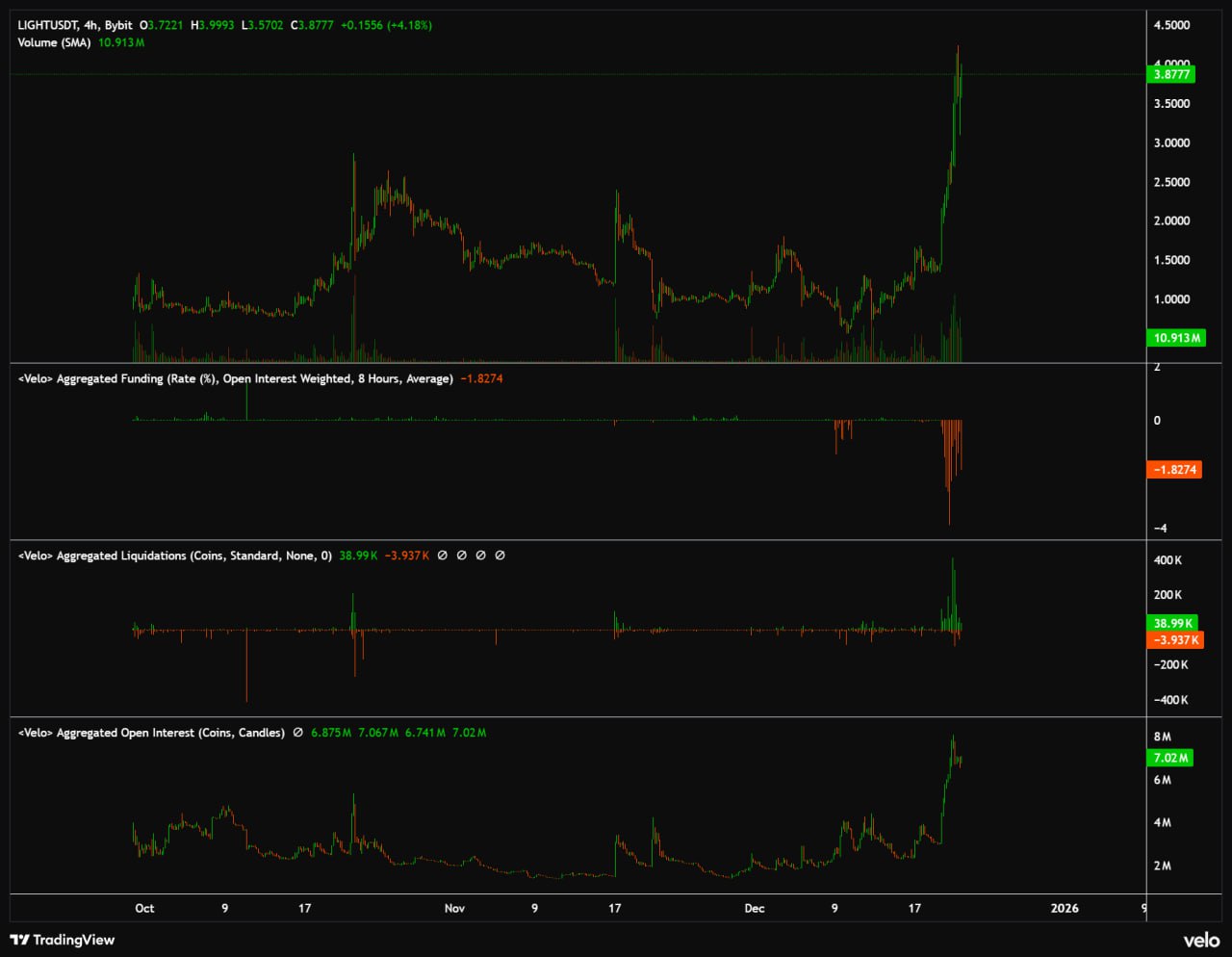The height and width of the screenshot is (957, 1232).
Task: Click the orange -3.937K tag on the liquidations axis
Action: tap(1175, 640)
